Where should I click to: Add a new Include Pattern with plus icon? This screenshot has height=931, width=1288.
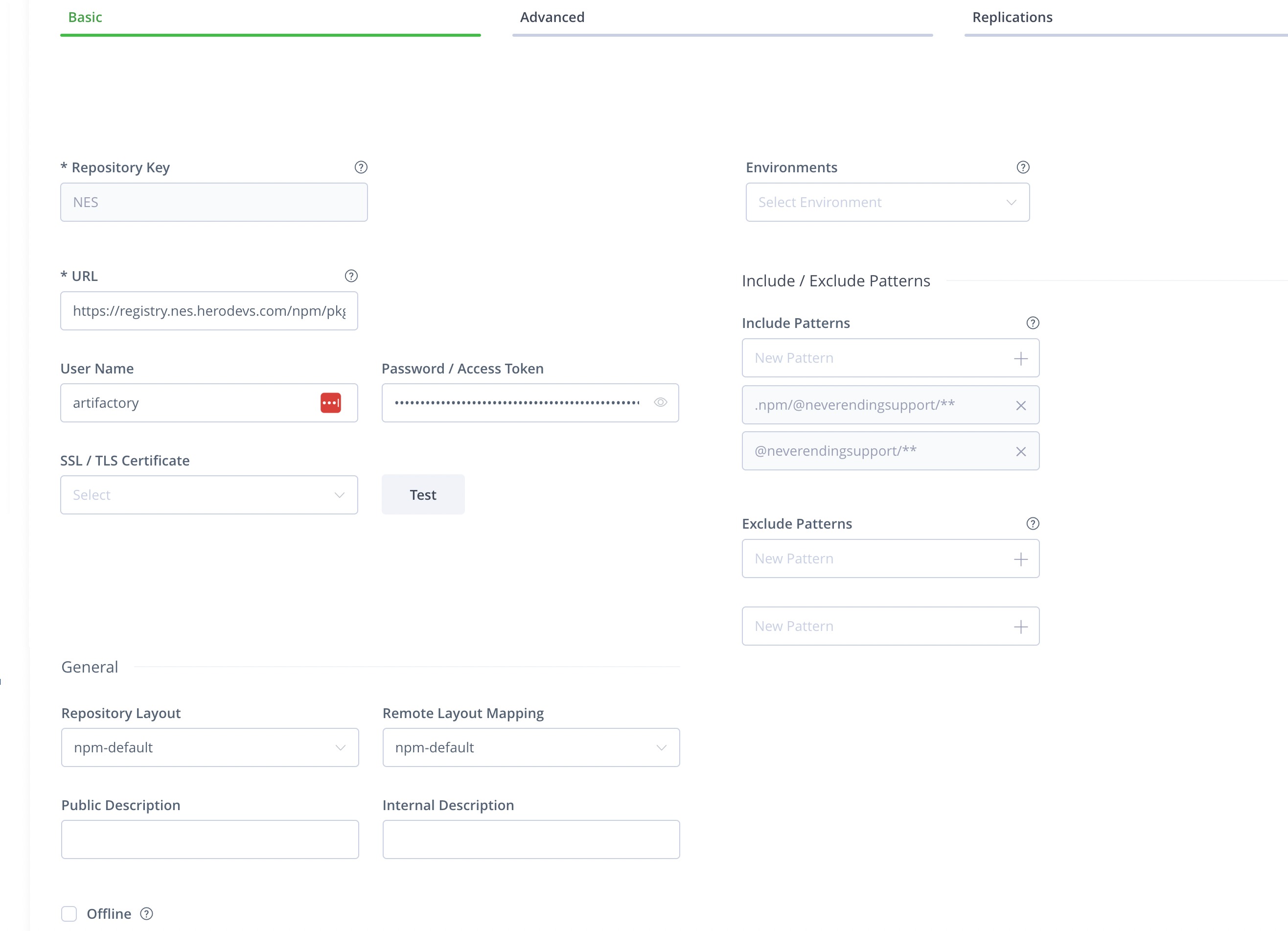[x=1020, y=358]
